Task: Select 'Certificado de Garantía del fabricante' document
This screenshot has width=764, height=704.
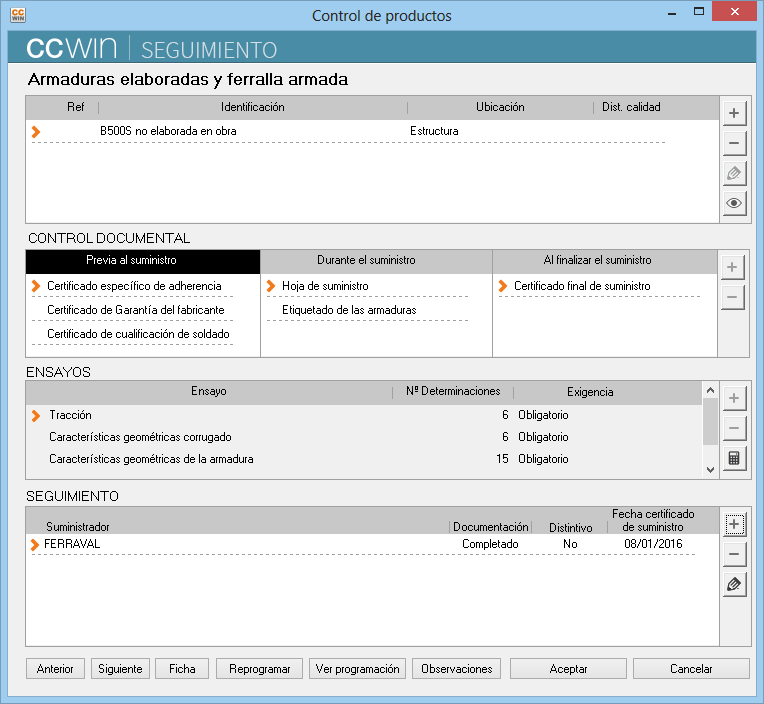Action: 135,310
